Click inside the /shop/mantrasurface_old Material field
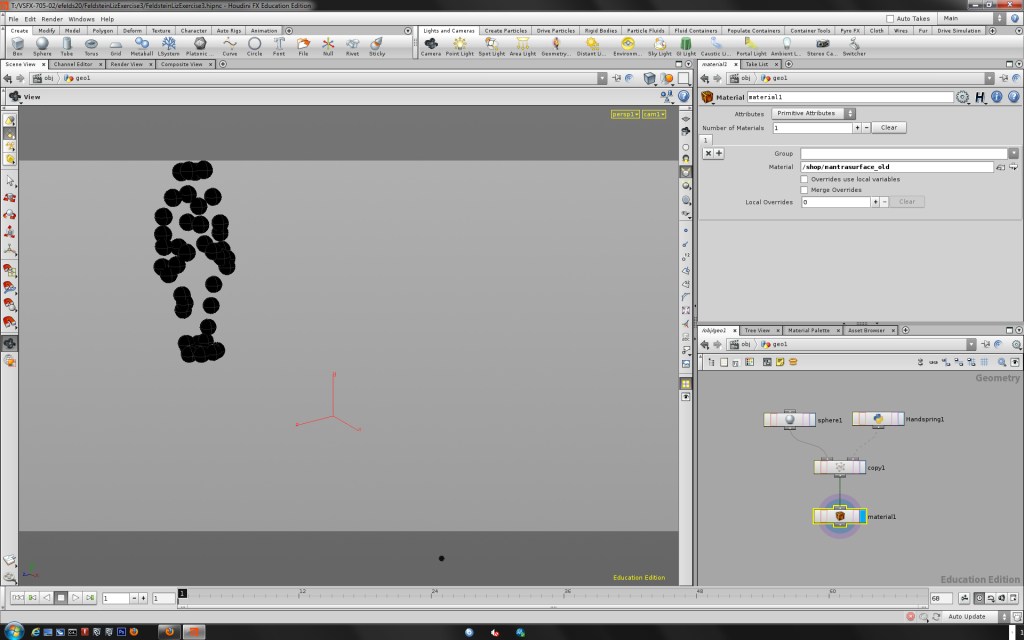This screenshot has width=1024, height=640. (x=896, y=166)
